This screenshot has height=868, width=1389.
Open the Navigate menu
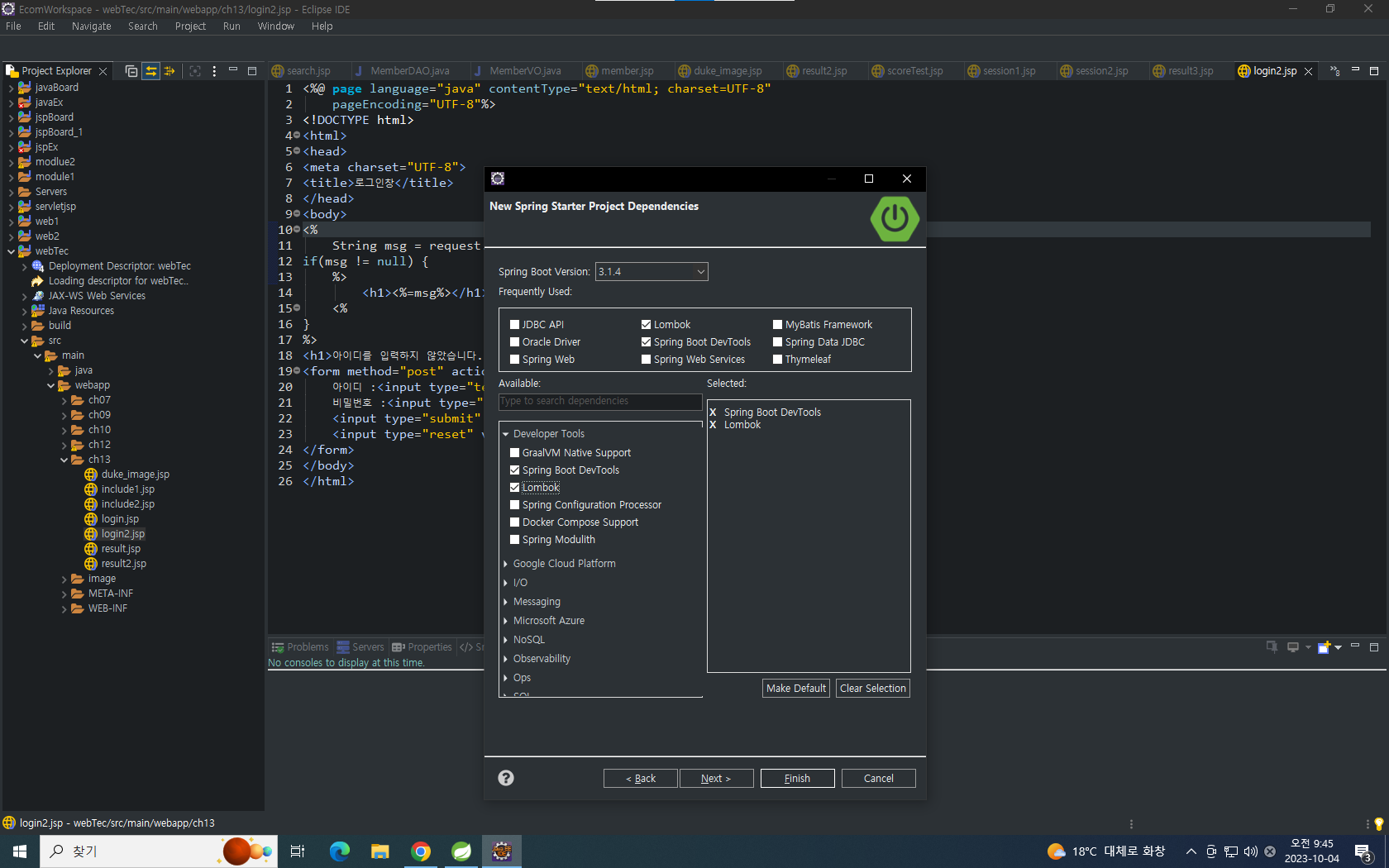click(x=91, y=26)
